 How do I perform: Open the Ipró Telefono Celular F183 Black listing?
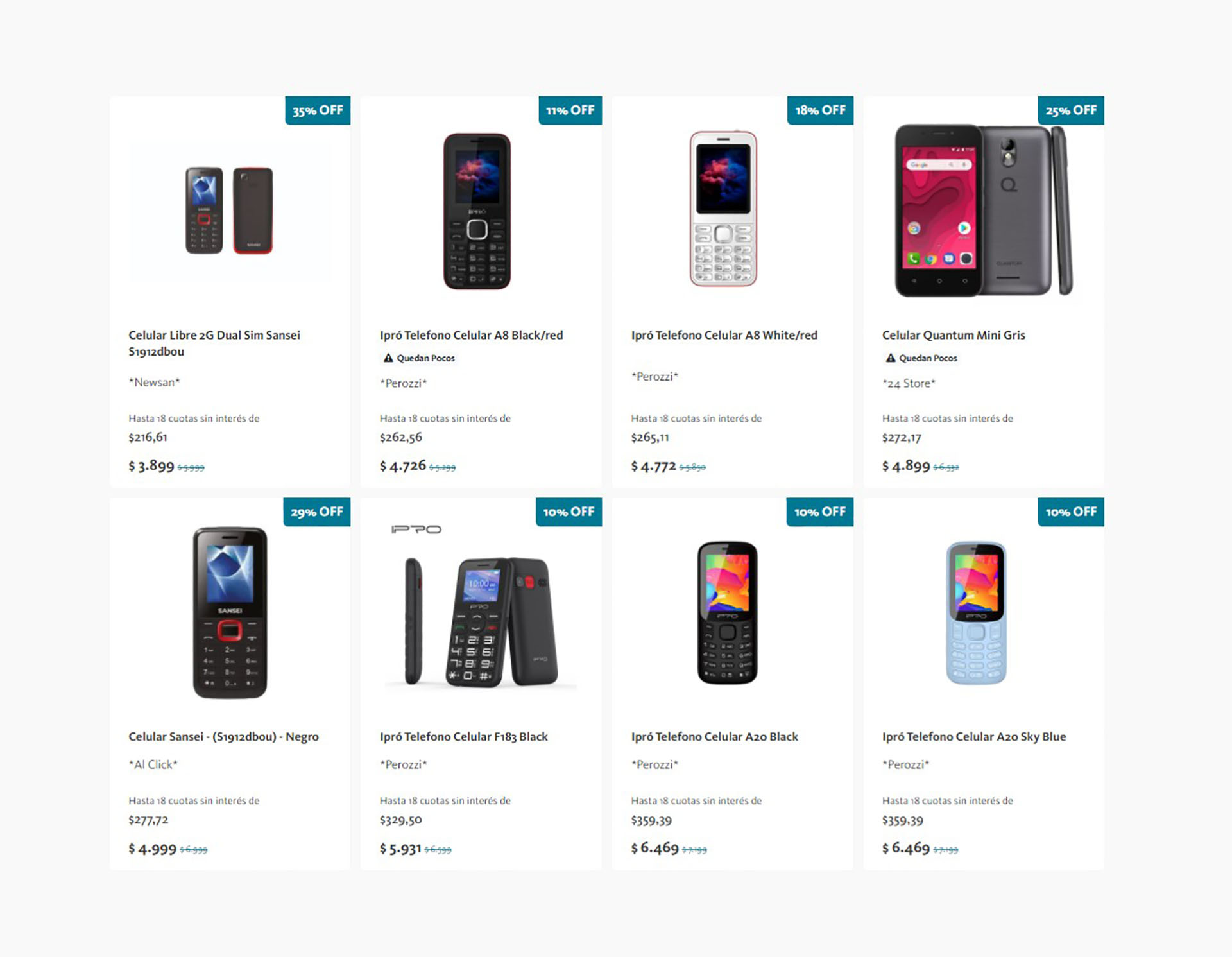pyautogui.click(x=463, y=737)
